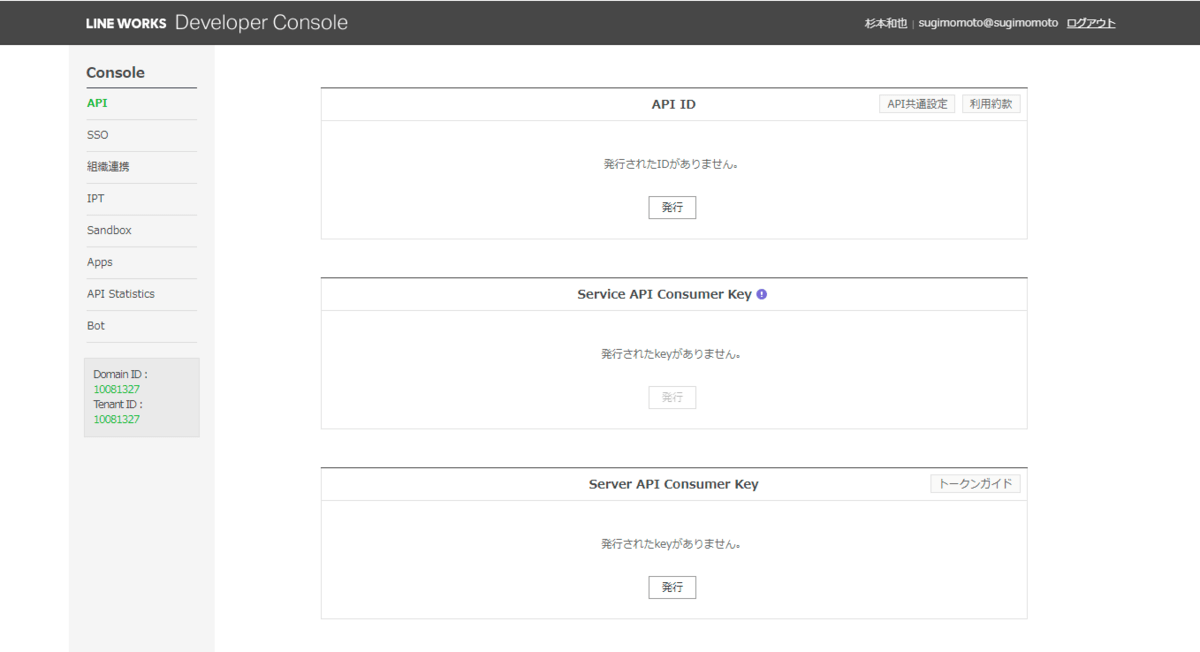This screenshot has height=652, width=1200.
Task: Click the Domain ID number
Action: coord(116,389)
